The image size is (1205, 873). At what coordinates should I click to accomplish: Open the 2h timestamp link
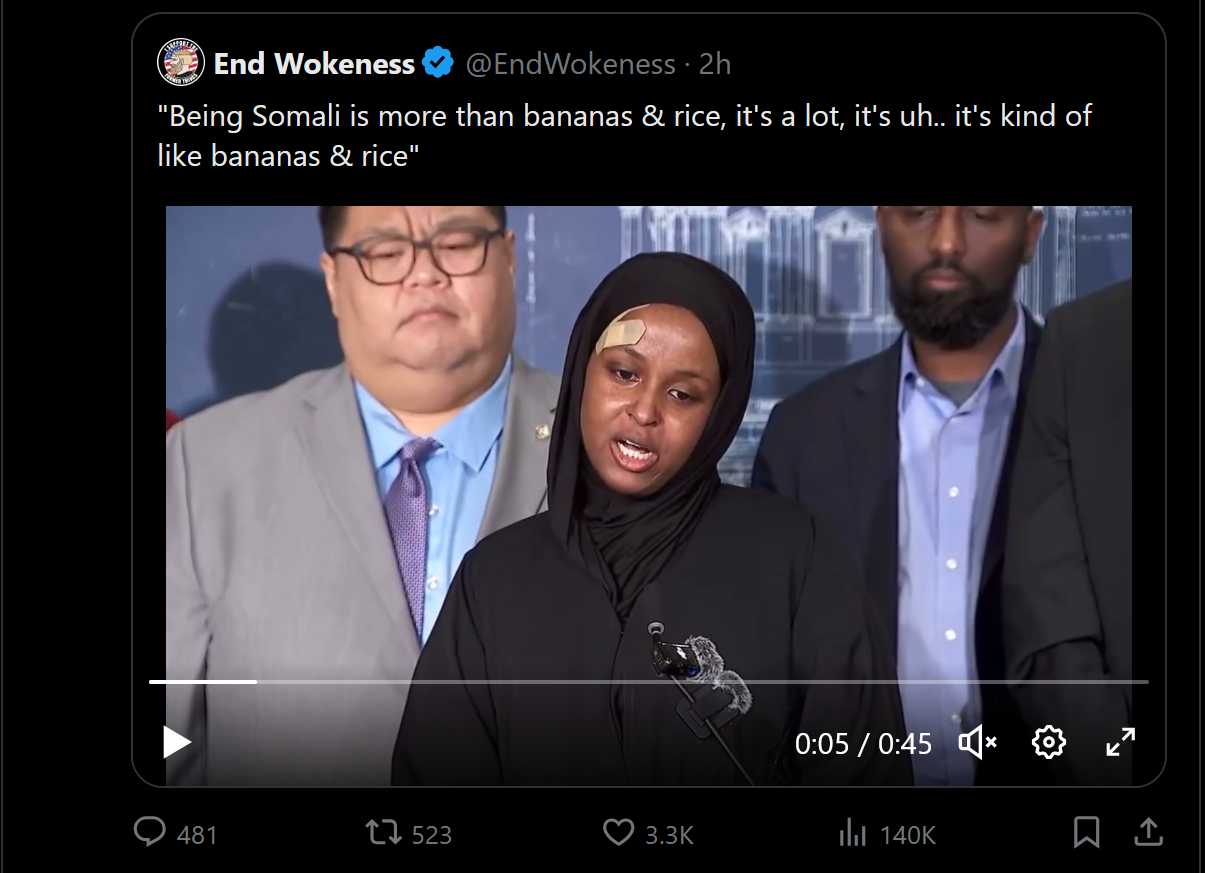click(x=715, y=64)
